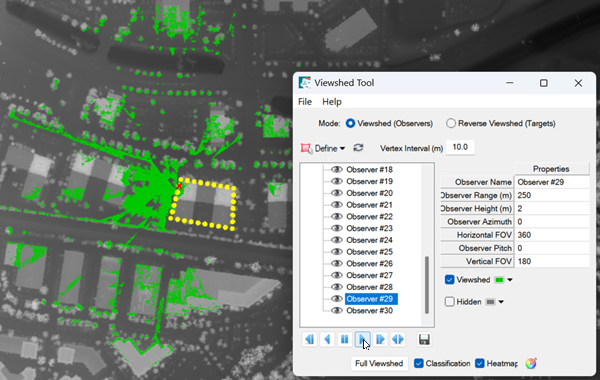Viewport: 600px width, 380px height.
Task: Open the Hidden gray color swatch
Action: click(x=490, y=302)
